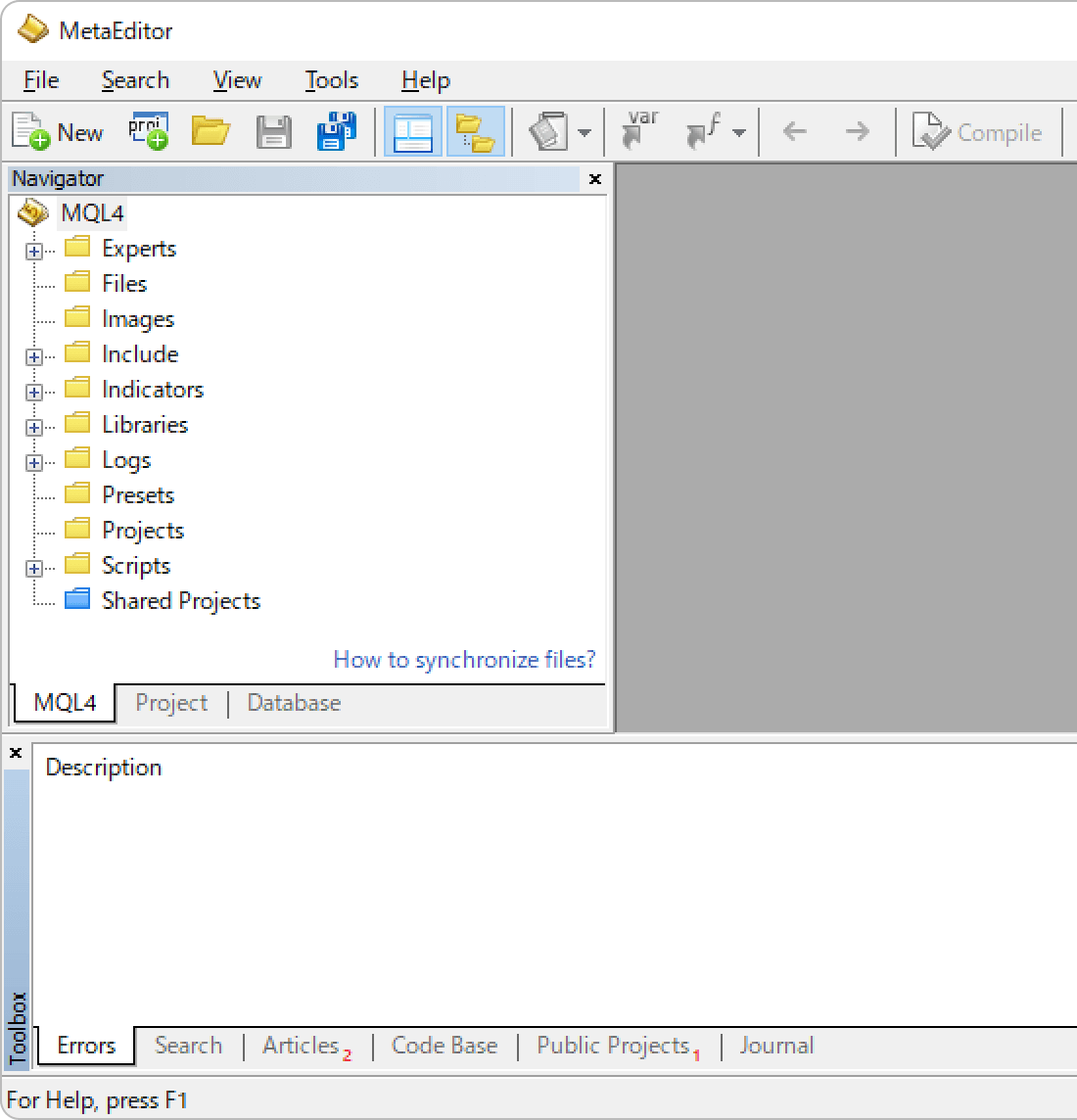Click the Projects folder icon in tree
1077x1120 pixels.
click(77, 529)
